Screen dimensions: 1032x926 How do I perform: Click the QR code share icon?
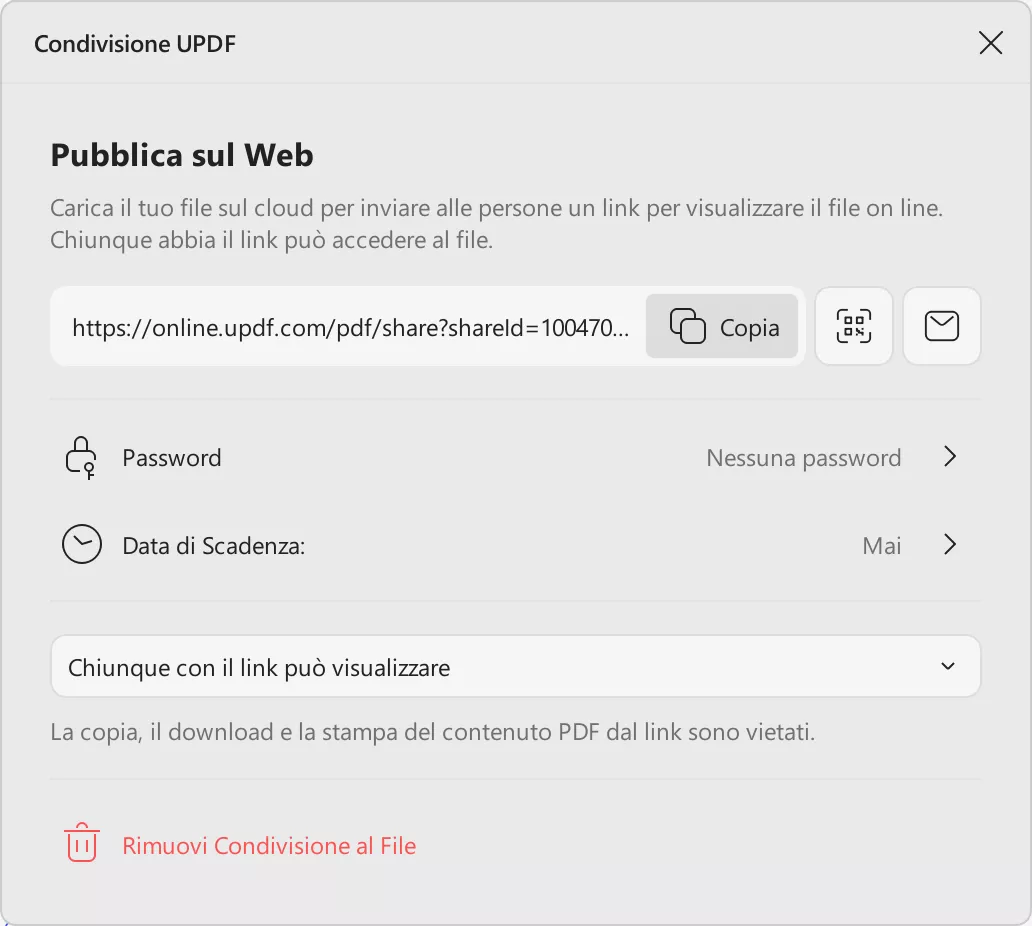(x=854, y=326)
